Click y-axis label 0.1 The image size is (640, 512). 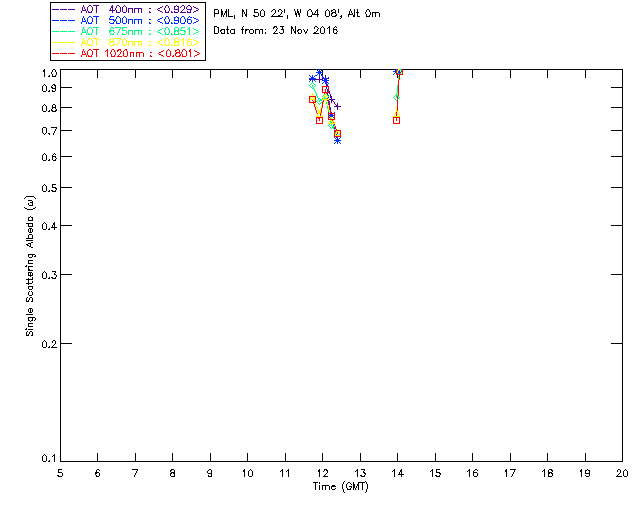pos(49,459)
